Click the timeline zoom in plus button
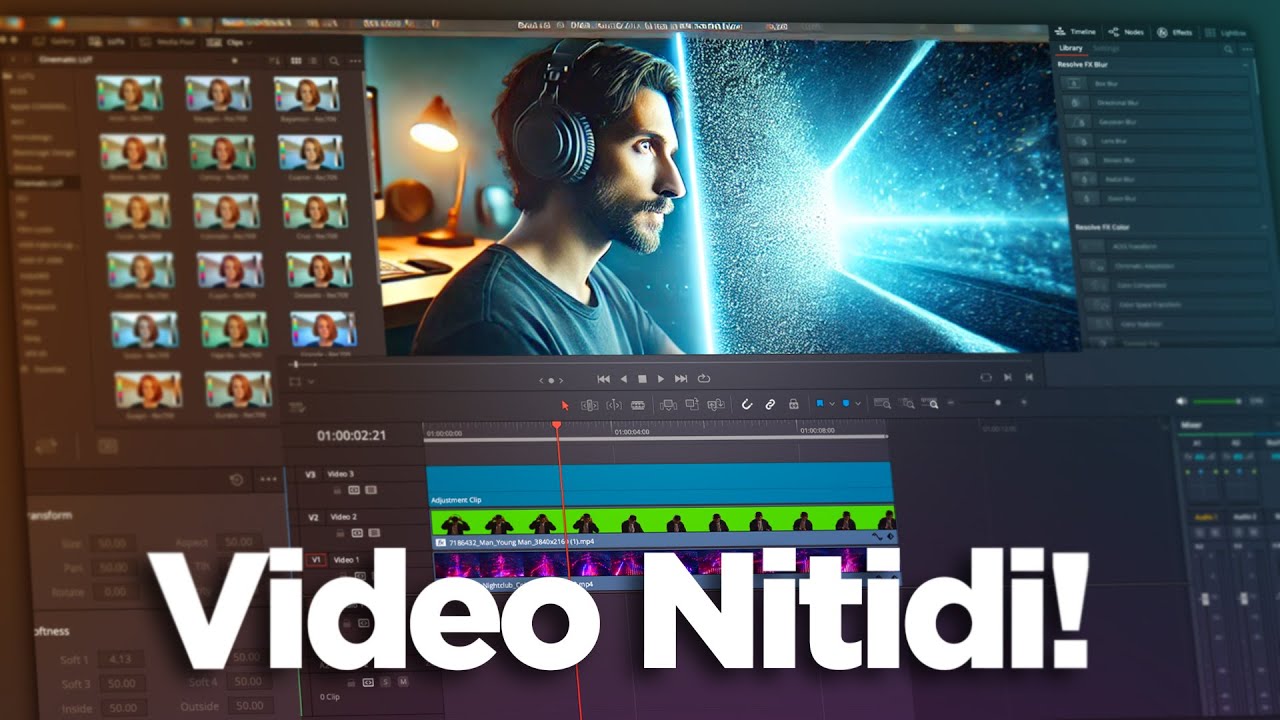 [x=1023, y=403]
